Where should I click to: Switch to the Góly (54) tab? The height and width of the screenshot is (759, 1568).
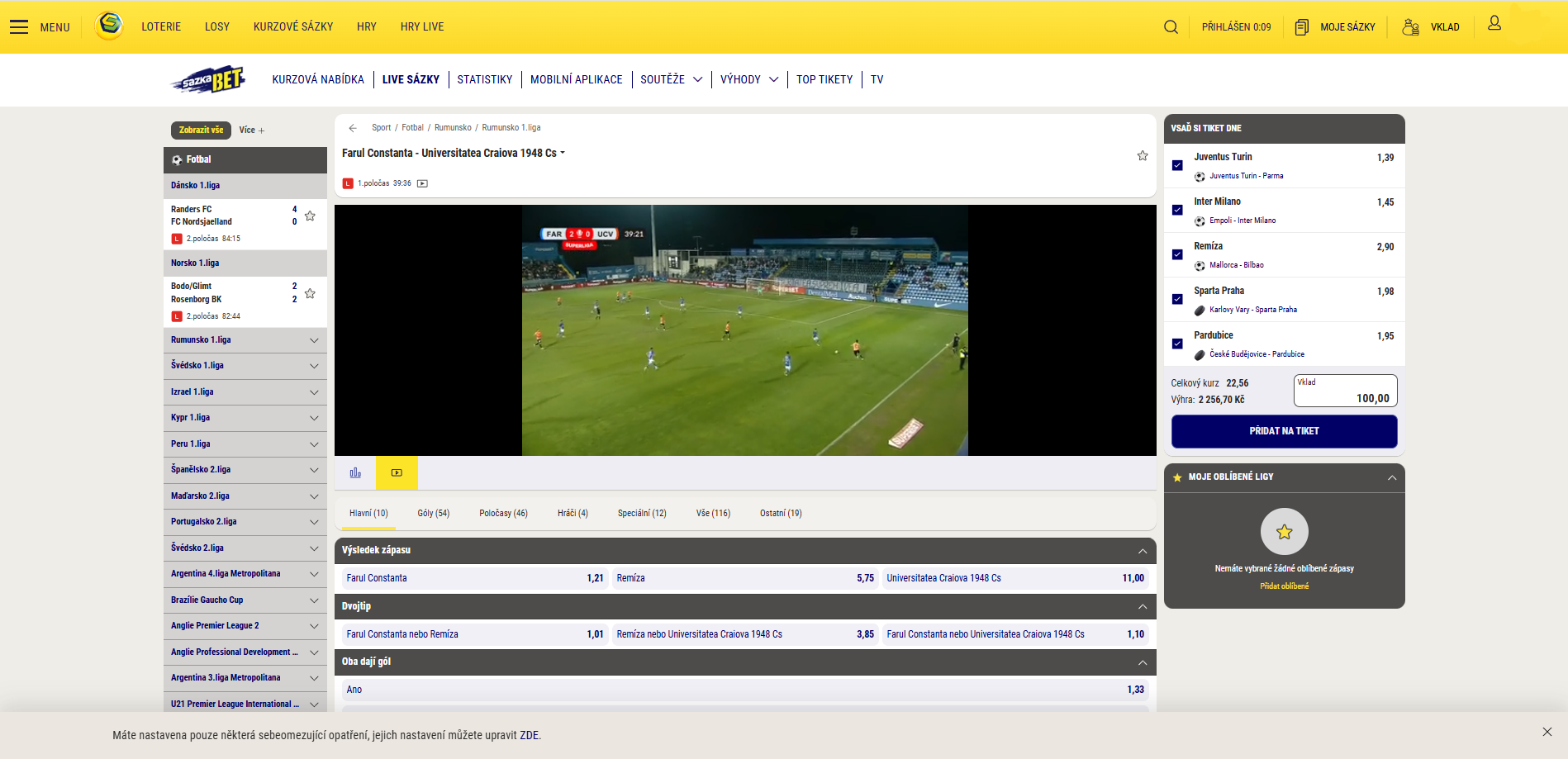click(434, 514)
